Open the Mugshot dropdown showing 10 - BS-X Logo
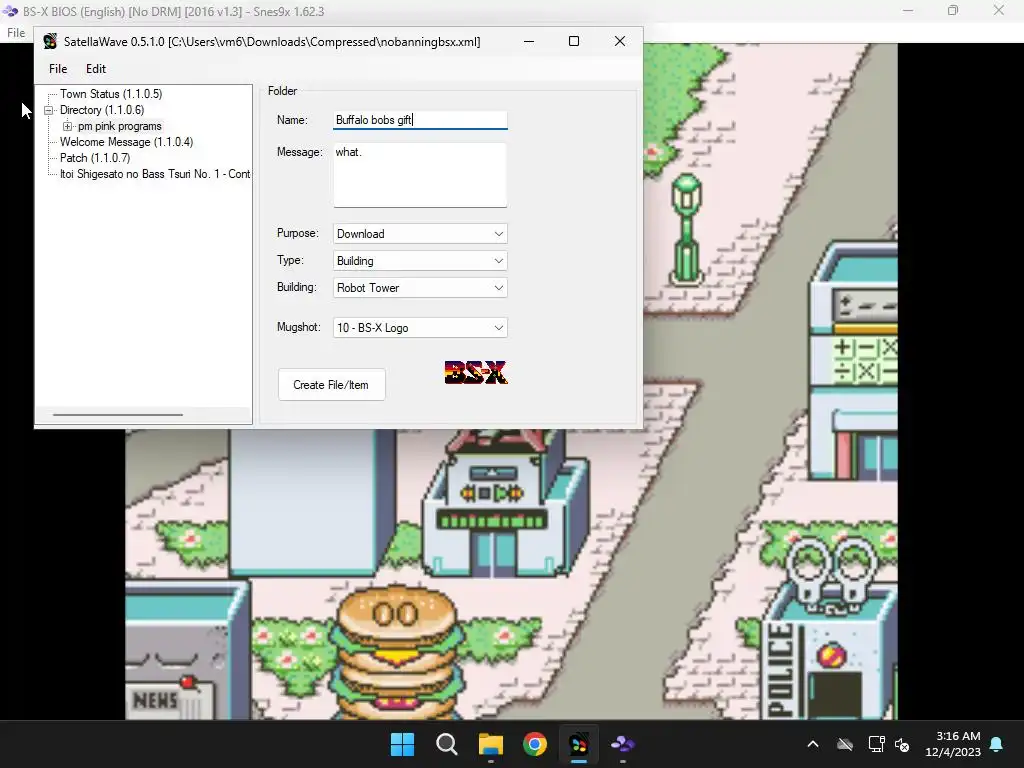Screen dimensions: 1024x768 pos(420,328)
